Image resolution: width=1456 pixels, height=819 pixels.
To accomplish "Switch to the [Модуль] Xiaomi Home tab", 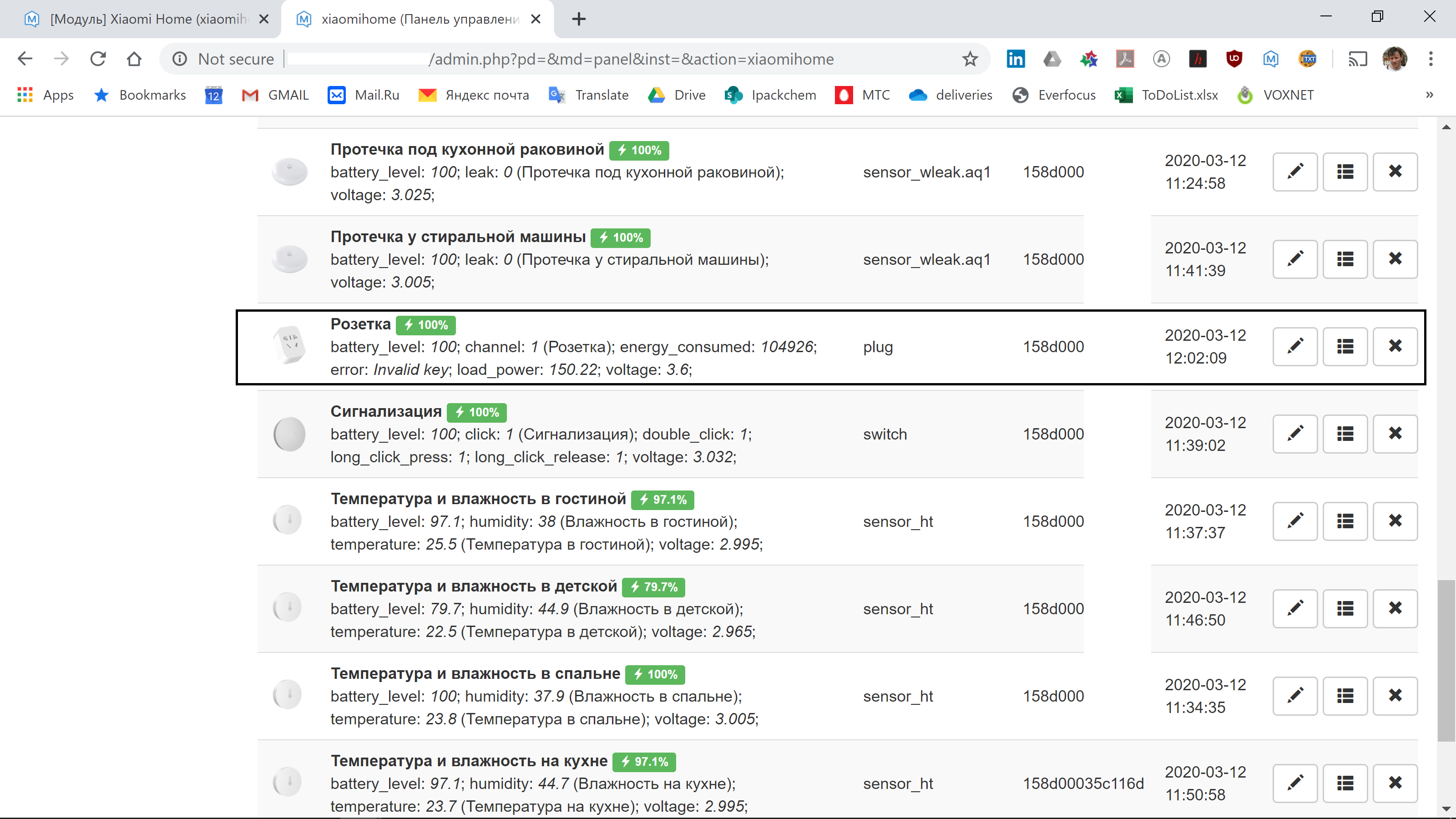I will point(147,19).
